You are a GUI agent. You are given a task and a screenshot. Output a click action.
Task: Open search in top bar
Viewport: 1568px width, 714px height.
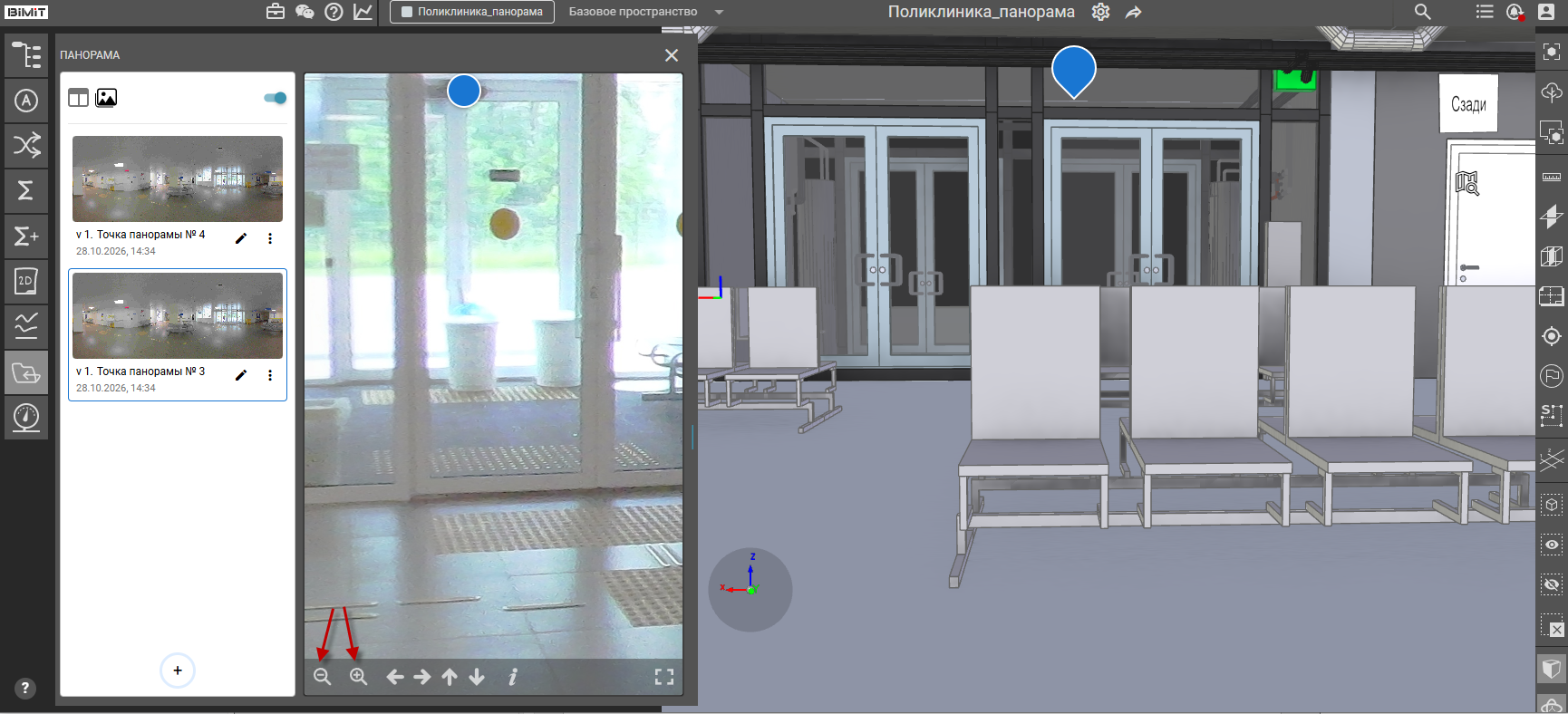pyautogui.click(x=1423, y=12)
